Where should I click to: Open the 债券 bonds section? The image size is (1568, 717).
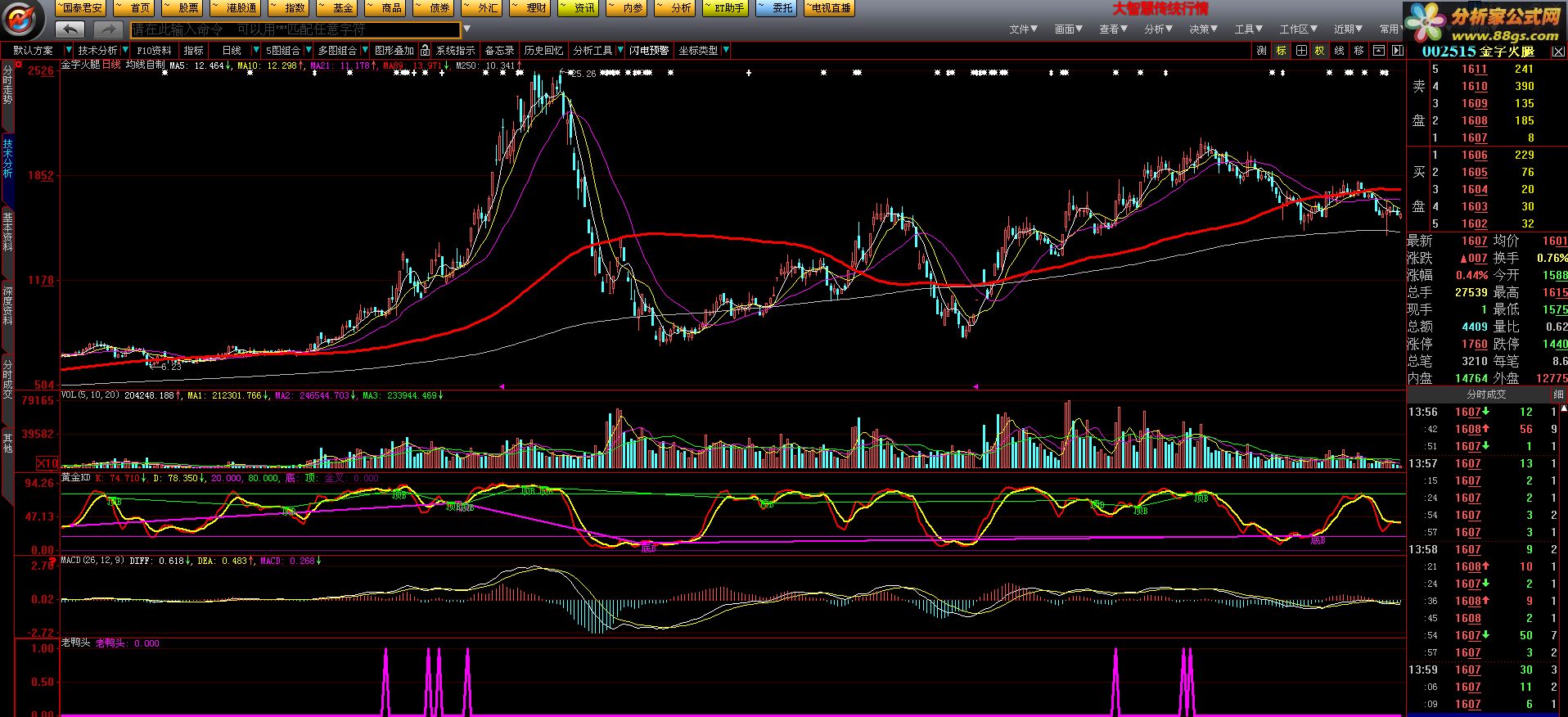[434, 8]
